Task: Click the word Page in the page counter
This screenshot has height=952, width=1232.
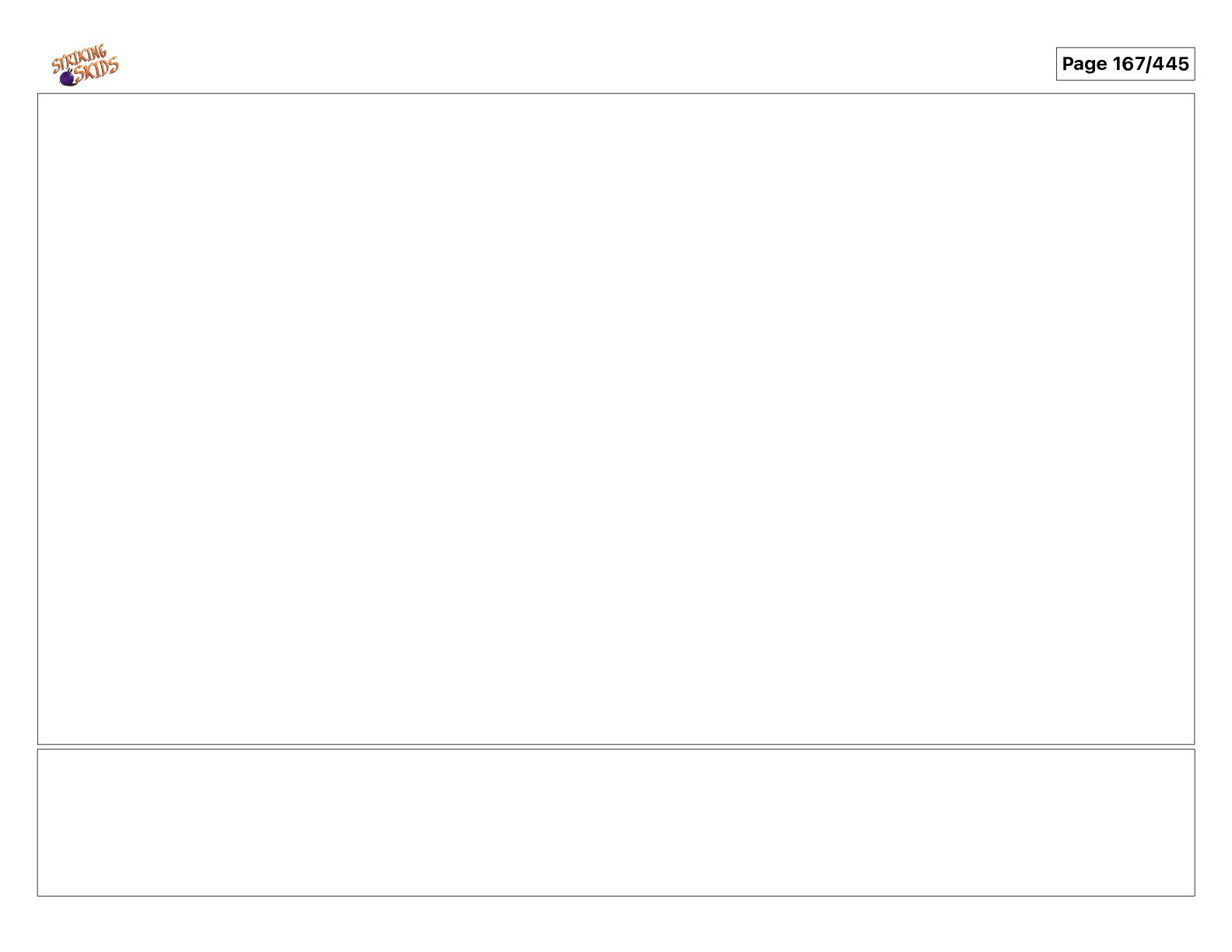Action: pos(1084,64)
